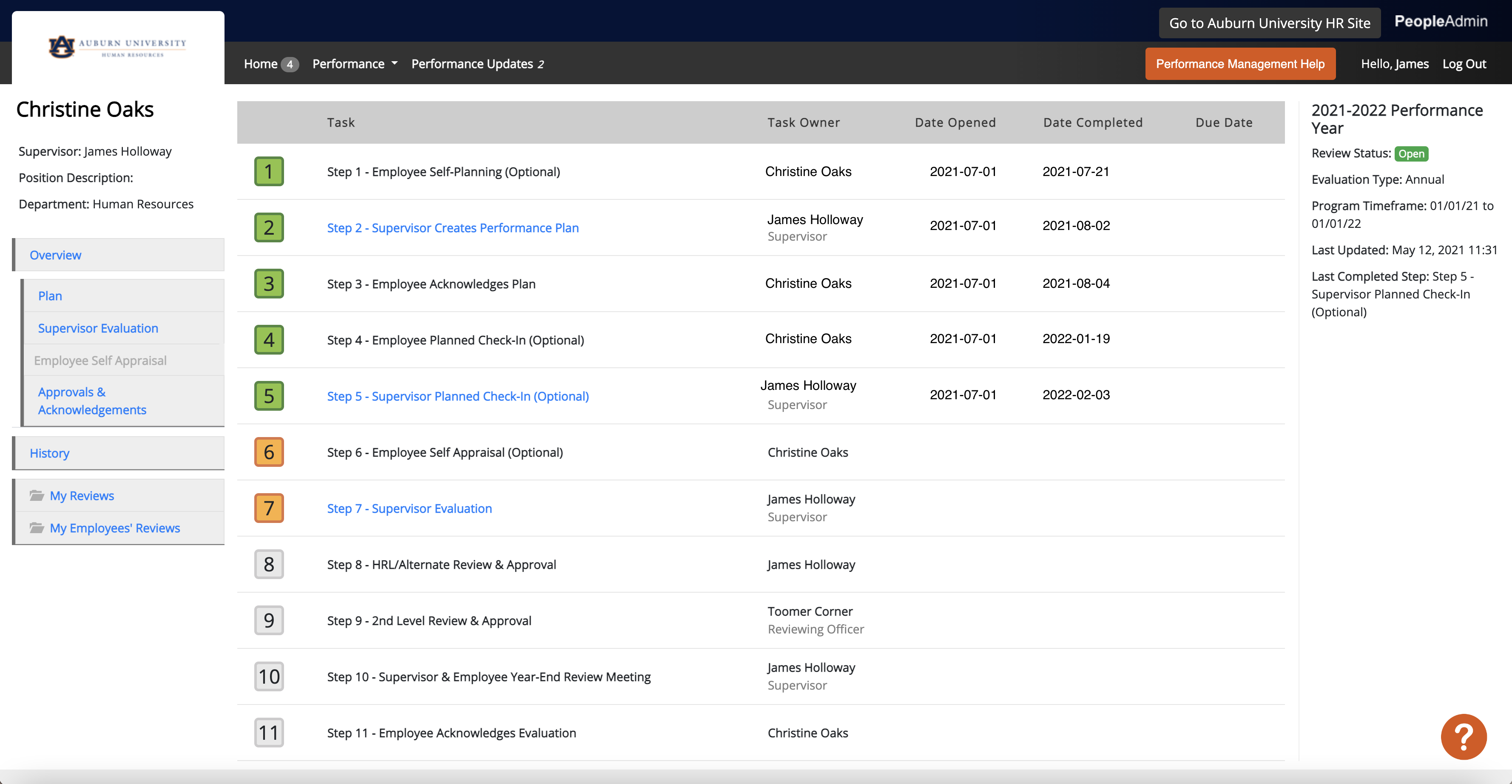The height and width of the screenshot is (784, 1512).
Task: Click the orange step 7 badge
Action: [269, 508]
